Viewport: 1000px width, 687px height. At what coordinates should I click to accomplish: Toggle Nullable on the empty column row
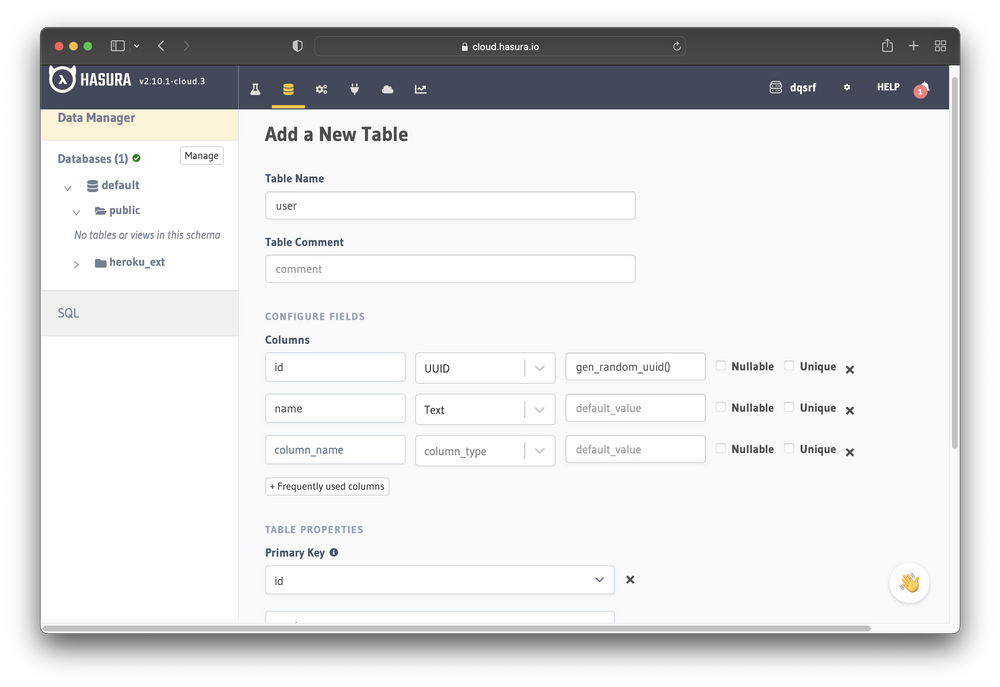coord(721,448)
